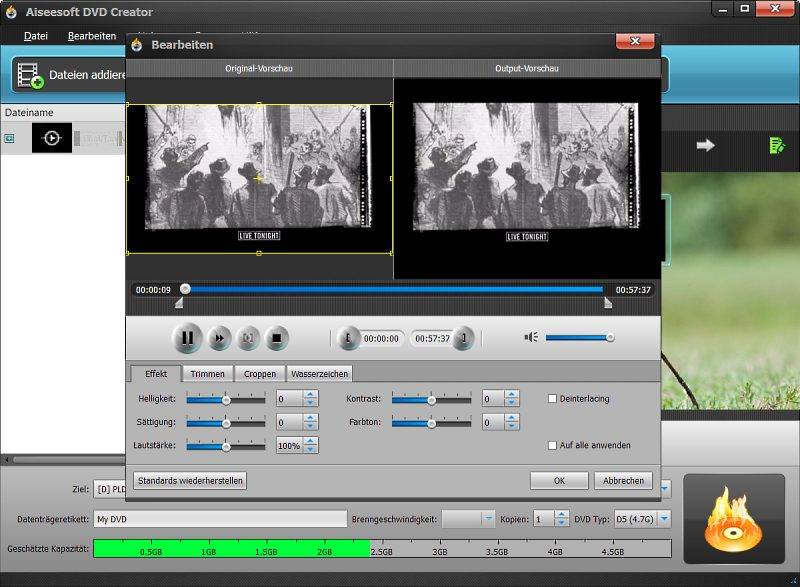
Task: Minimize the Aiseesoft DVD Creator window
Action: tap(722, 9)
